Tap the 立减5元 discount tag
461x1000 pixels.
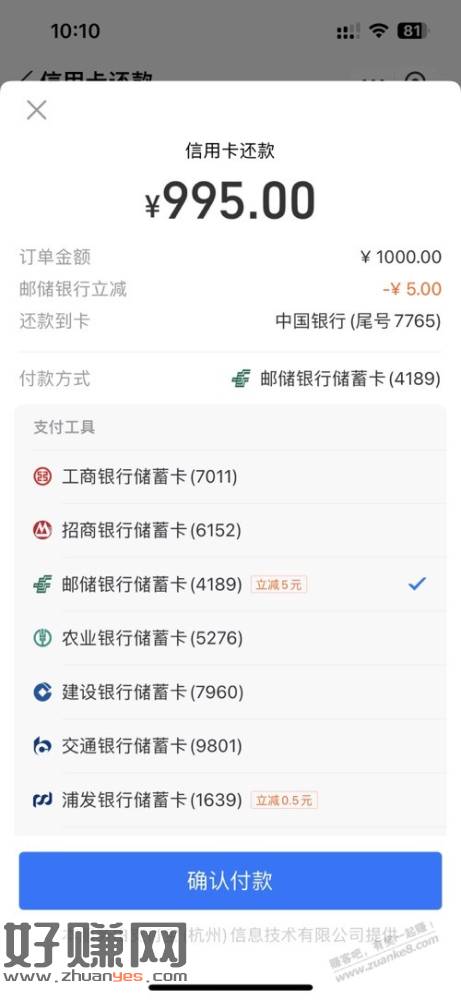(279, 584)
